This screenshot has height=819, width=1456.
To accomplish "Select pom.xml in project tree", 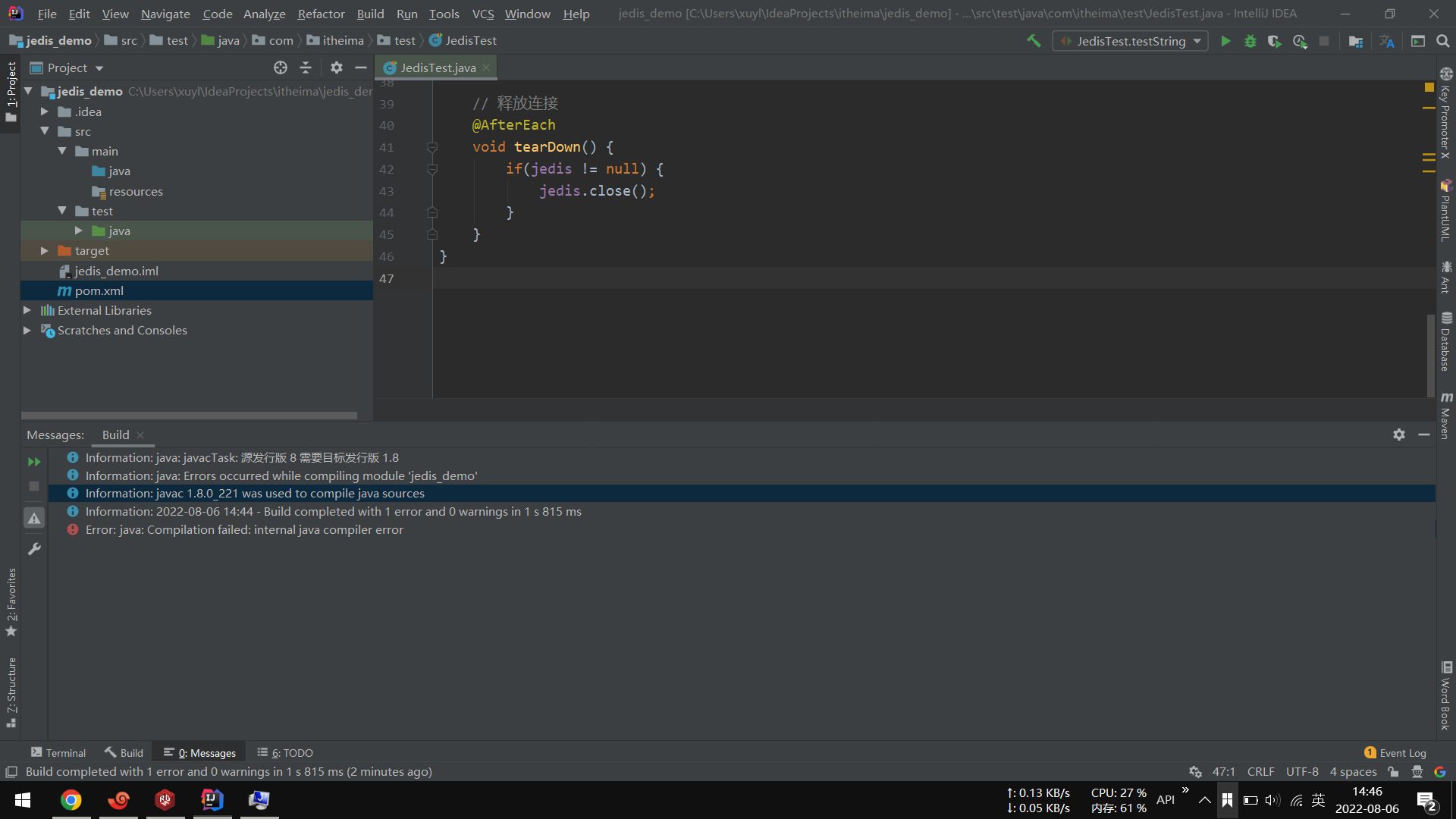I will [x=197, y=290].
